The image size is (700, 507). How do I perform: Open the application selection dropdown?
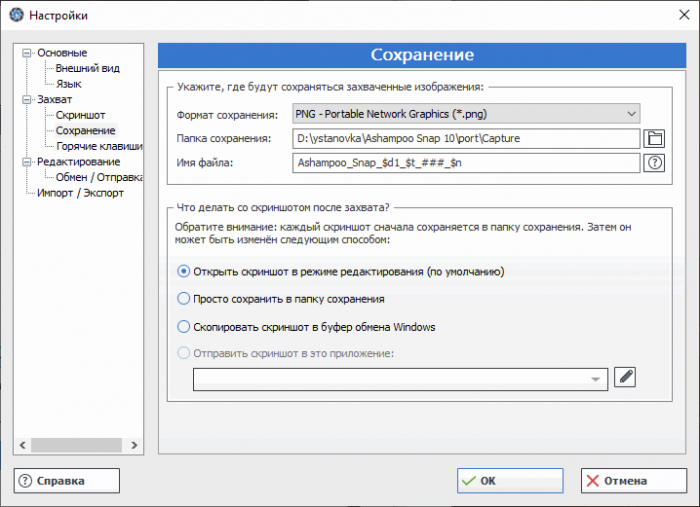point(400,378)
